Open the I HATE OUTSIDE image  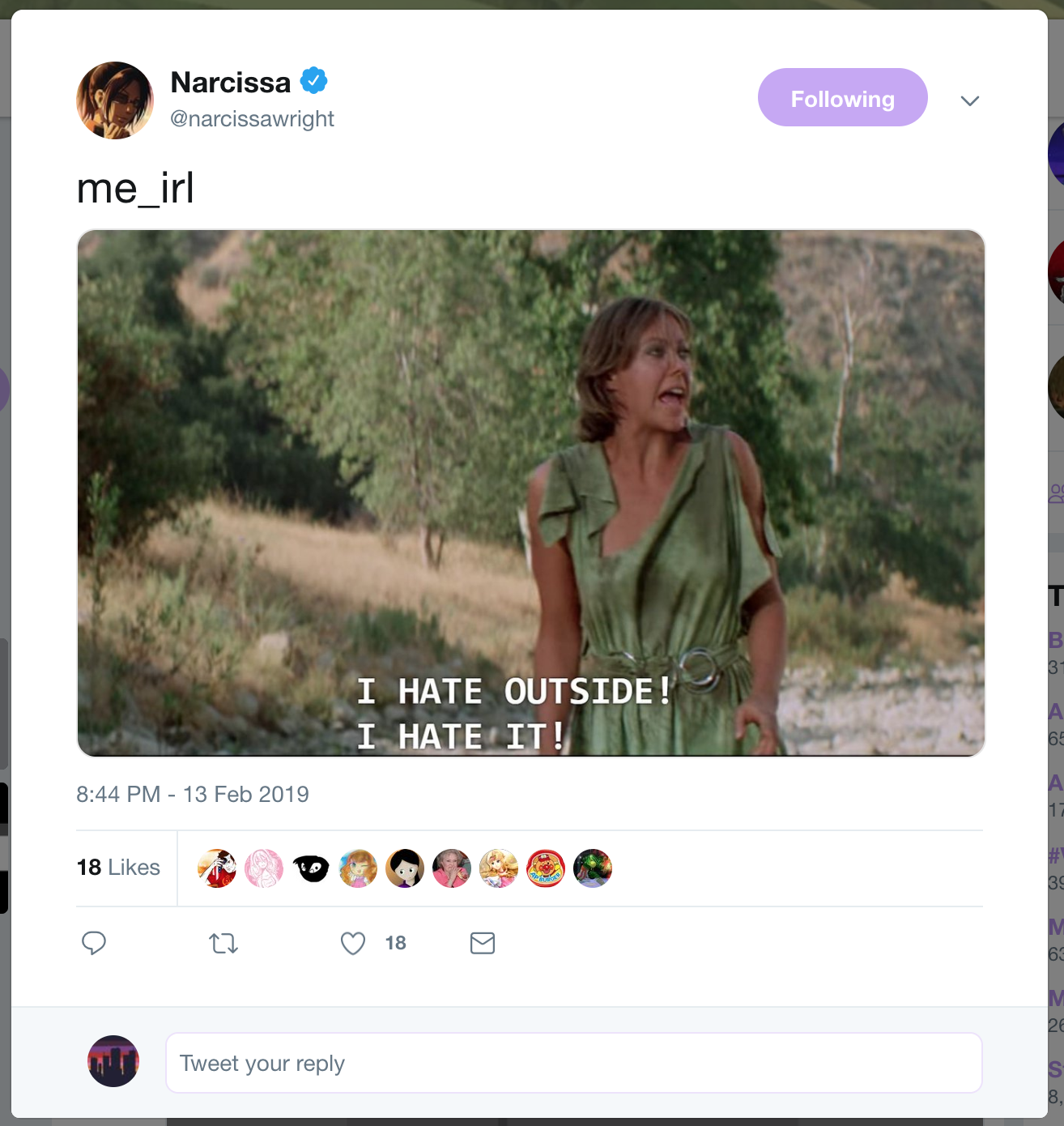click(x=531, y=493)
